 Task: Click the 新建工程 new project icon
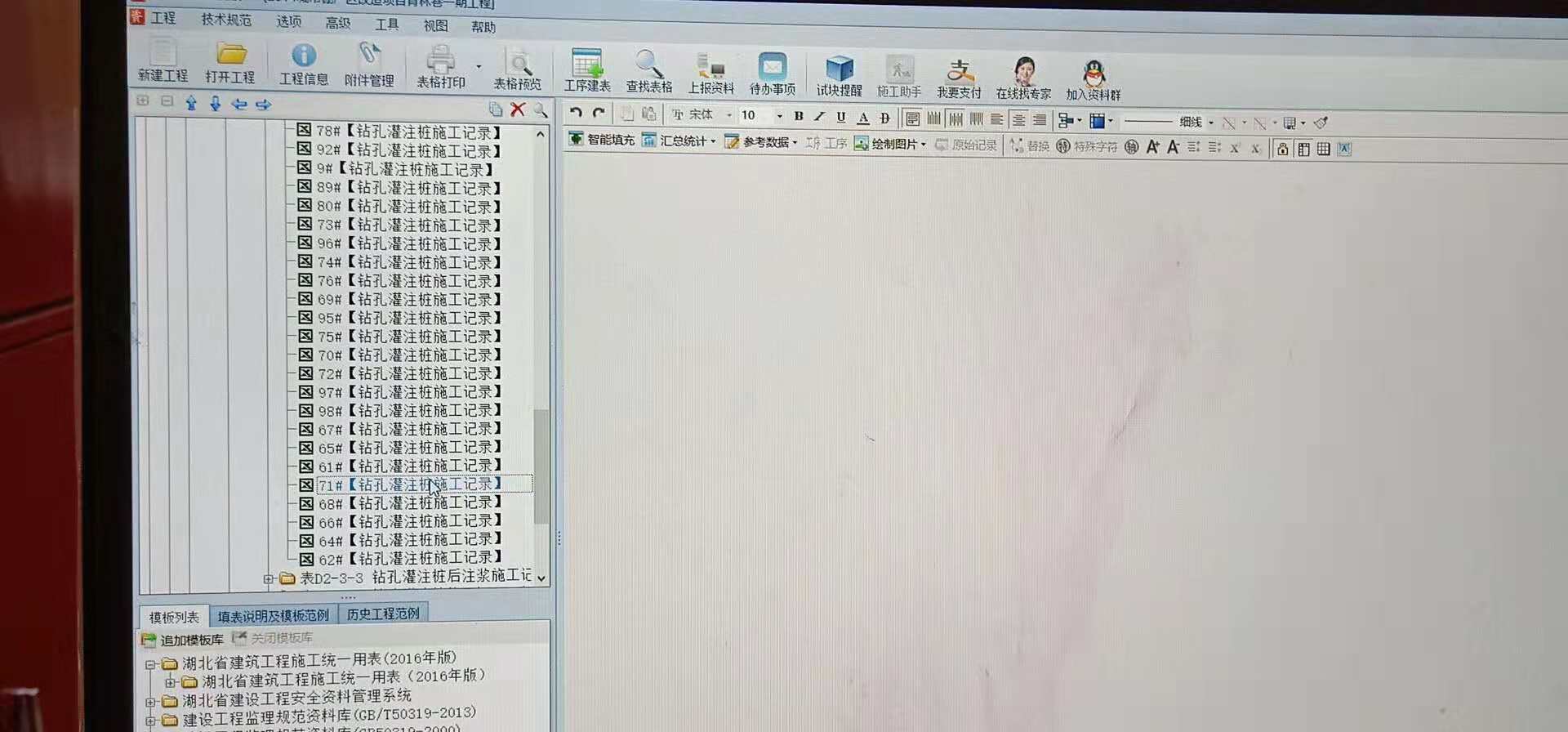(163, 60)
